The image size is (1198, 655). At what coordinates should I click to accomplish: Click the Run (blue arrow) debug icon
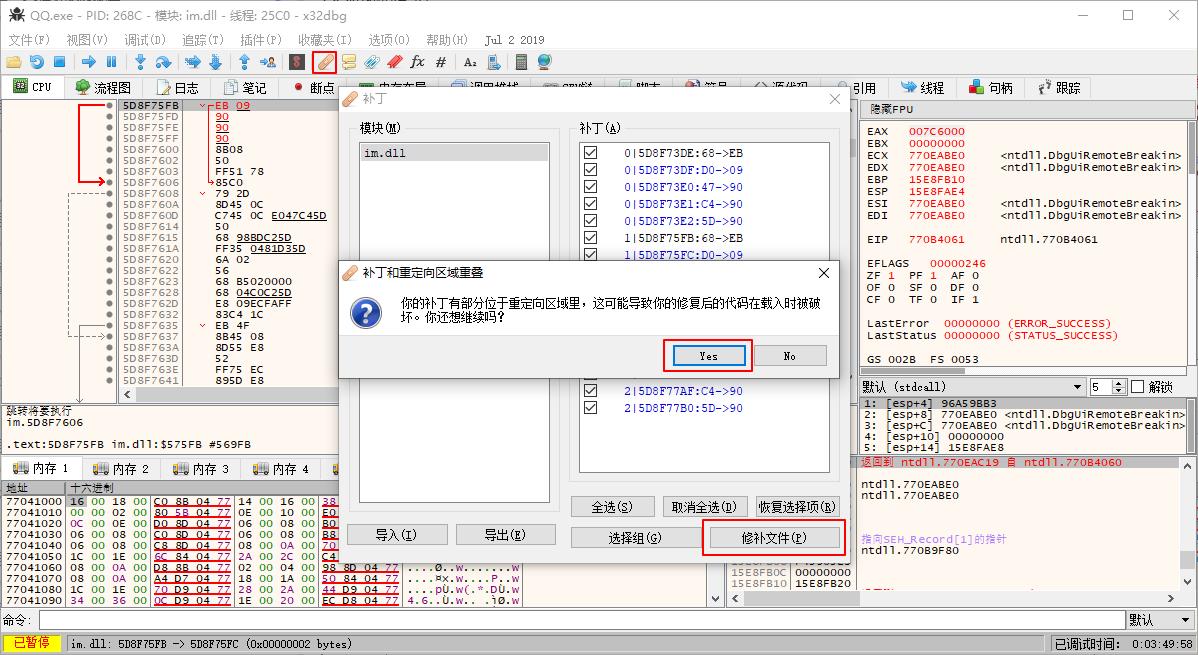[x=88, y=62]
